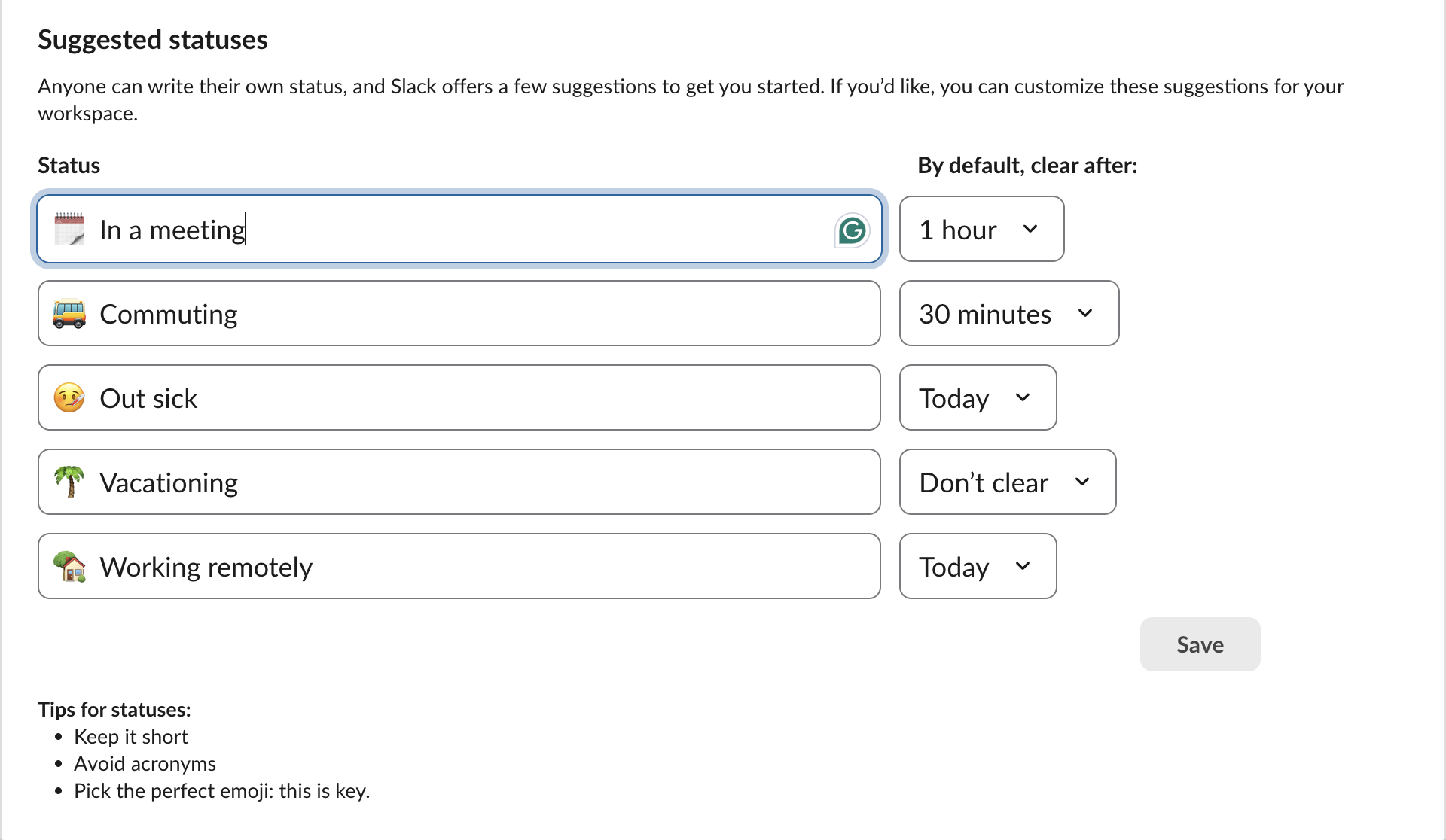This screenshot has height=840, width=1446.
Task: Edit the Working remotely status field
Action: pyautogui.click(x=459, y=566)
